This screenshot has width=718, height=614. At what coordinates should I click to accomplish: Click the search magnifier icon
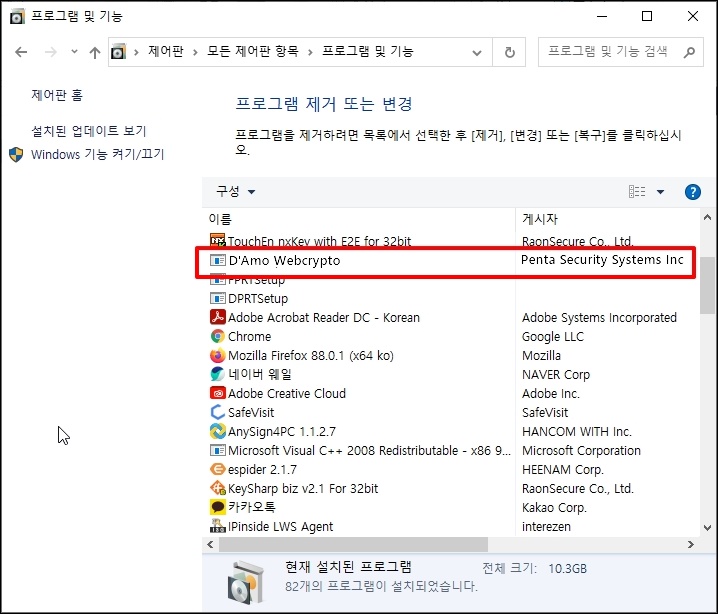click(x=689, y=53)
